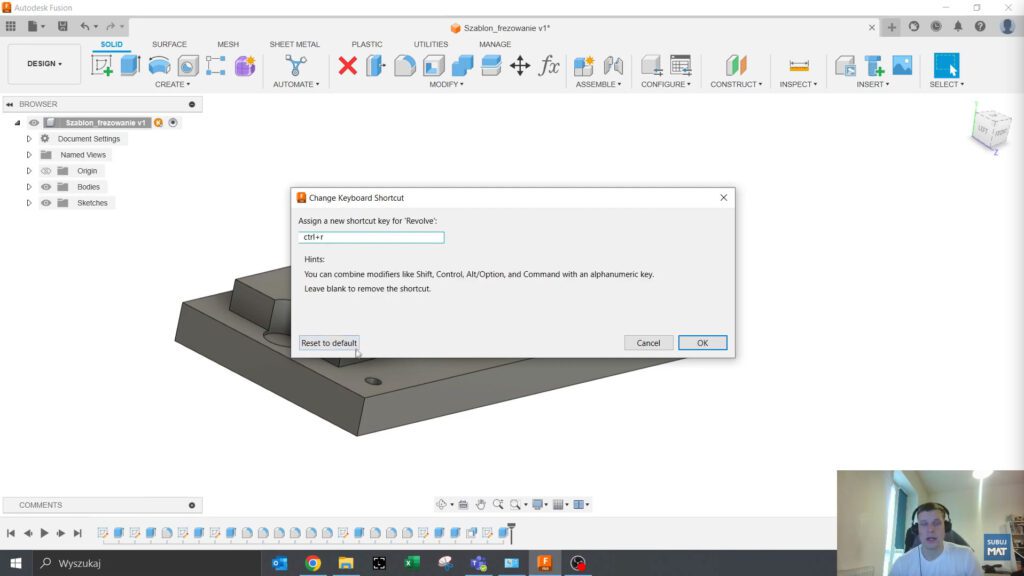Screen dimensions: 1024x576
Task: Expand the Bodies tree item
Action: coord(29,187)
